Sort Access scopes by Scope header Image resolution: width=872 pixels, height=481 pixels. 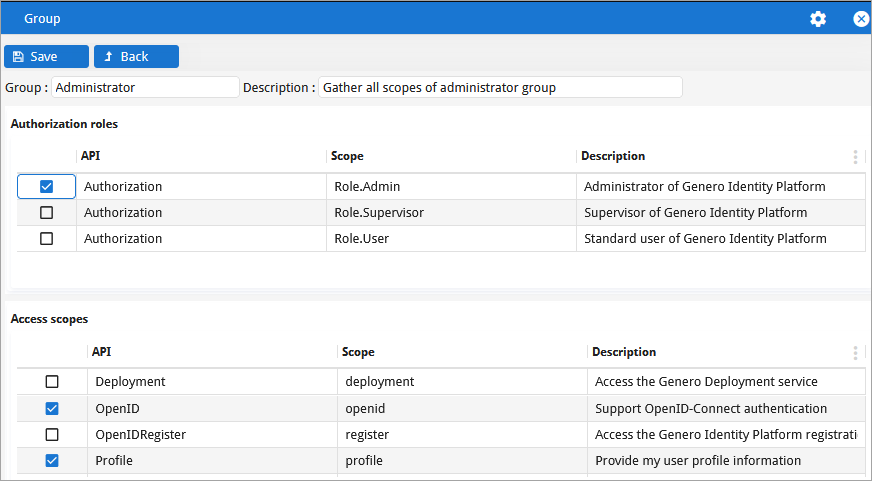462,352
